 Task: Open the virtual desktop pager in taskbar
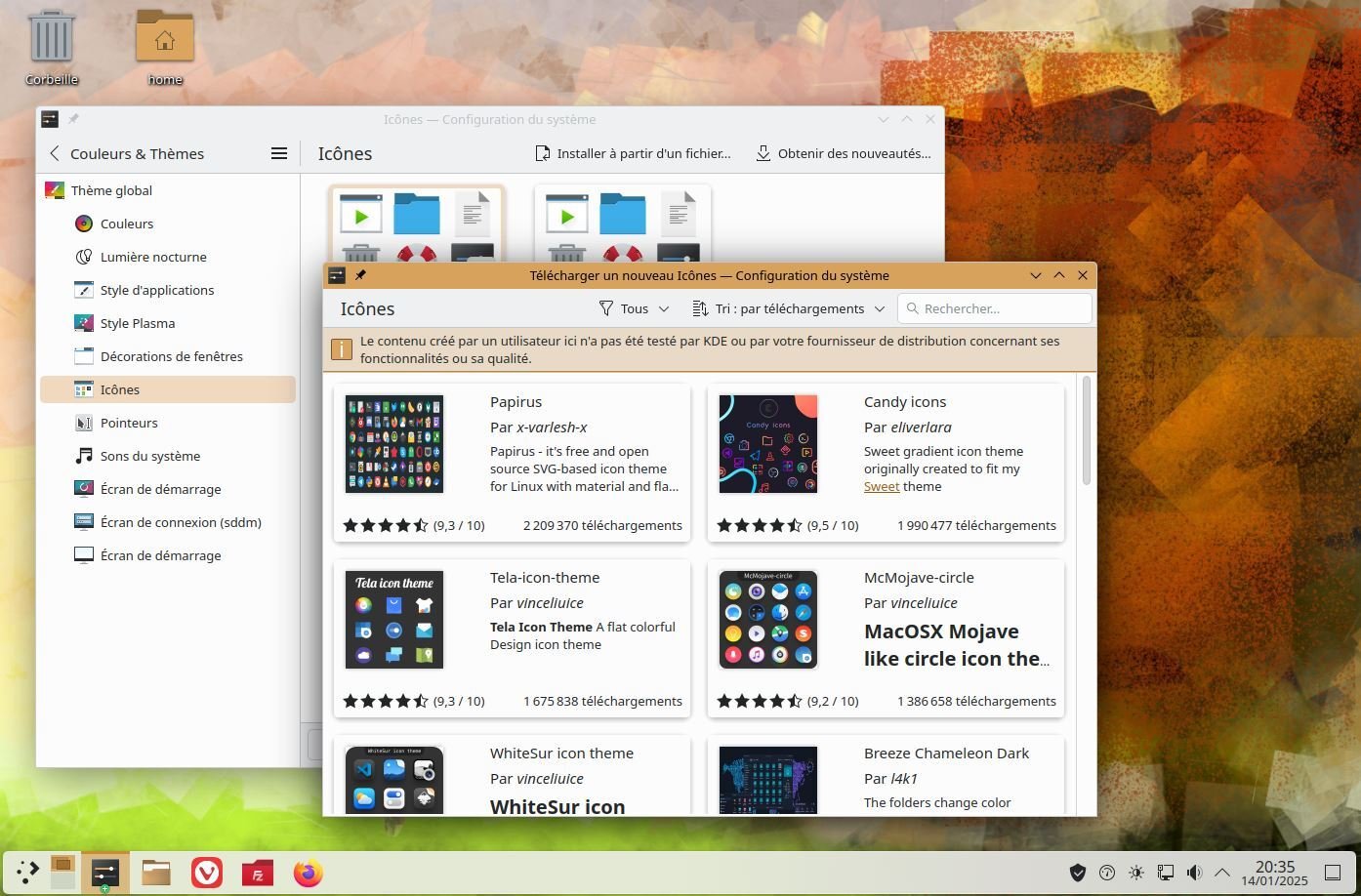click(62, 873)
